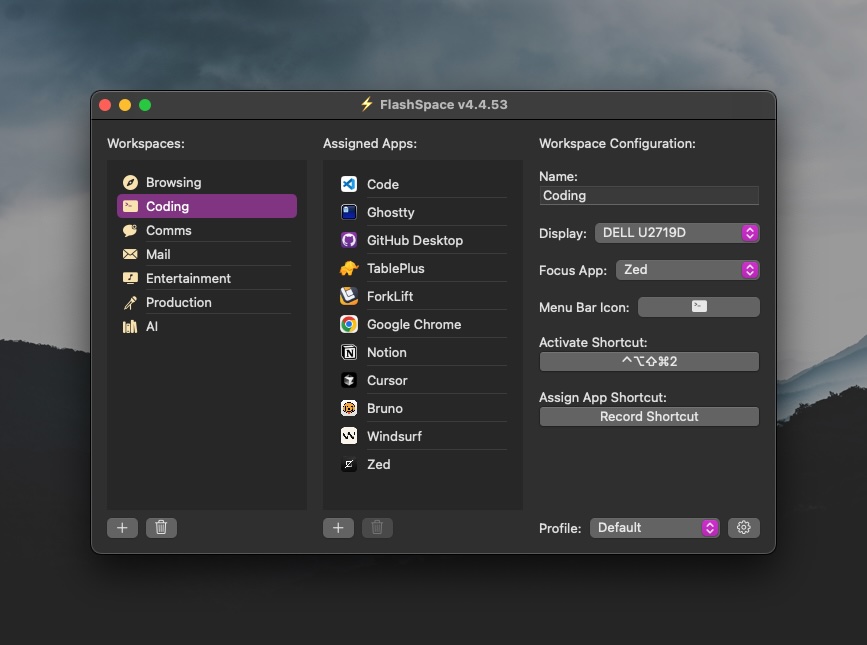Click the disabled assigned apps trash button
Screen dimensions: 867x645
point(377,528)
